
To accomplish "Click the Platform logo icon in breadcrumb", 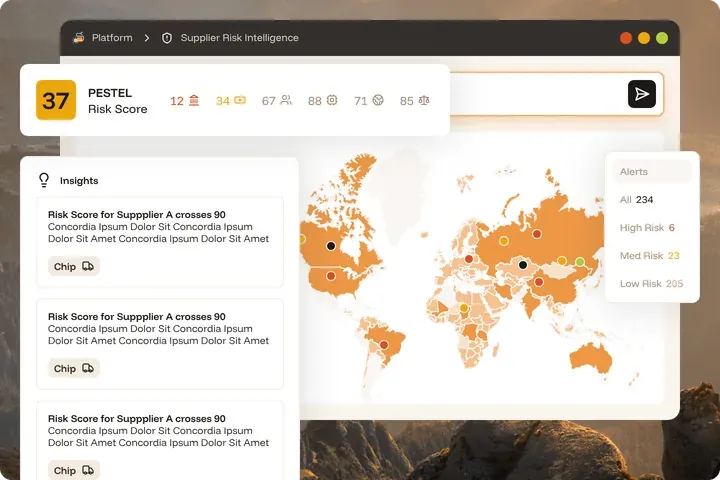I will (x=79, y=38).
